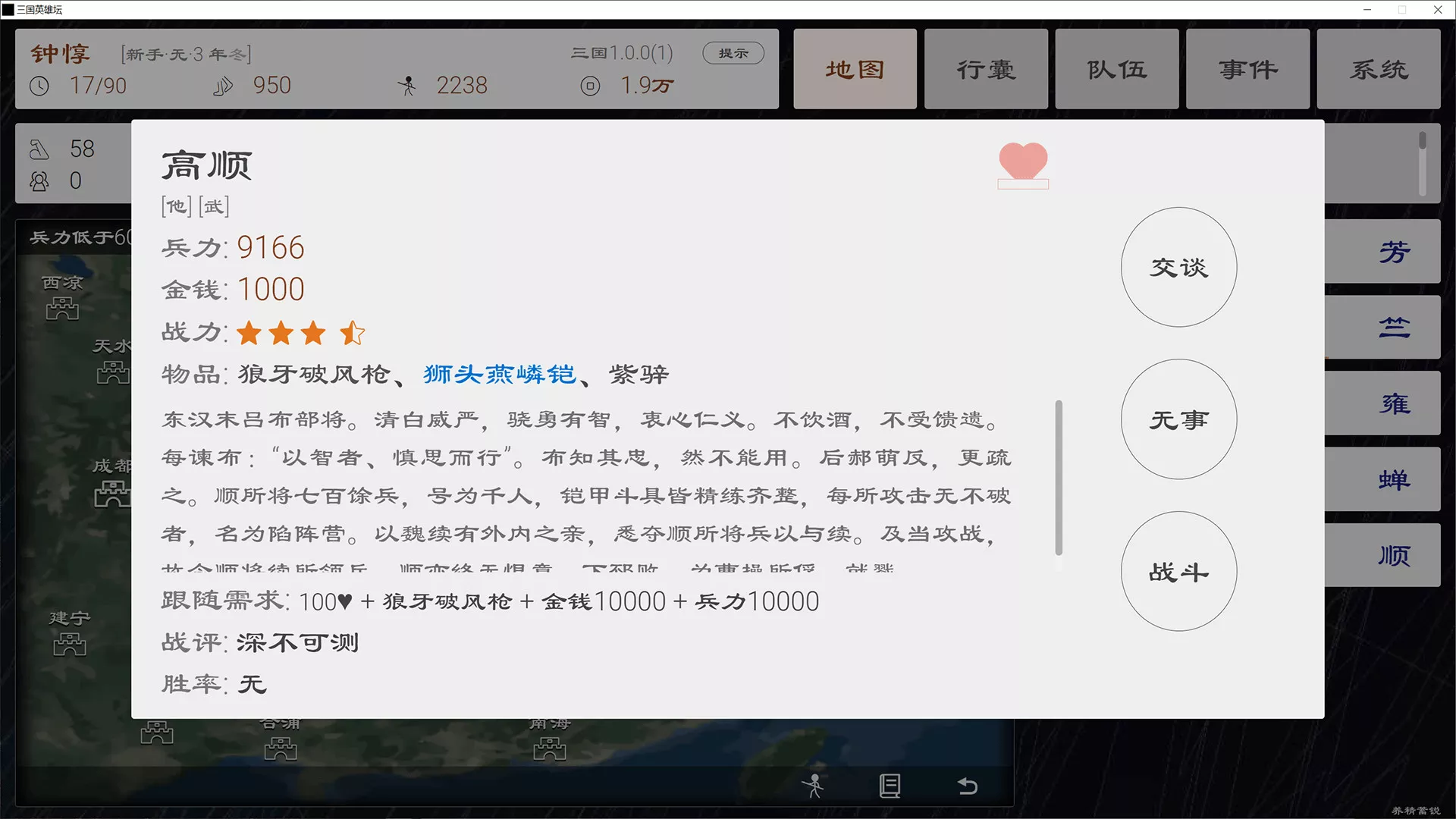Click the document log icon at map bottom
The height and width of the screenshot is (819, 1456).
[890, 786]
